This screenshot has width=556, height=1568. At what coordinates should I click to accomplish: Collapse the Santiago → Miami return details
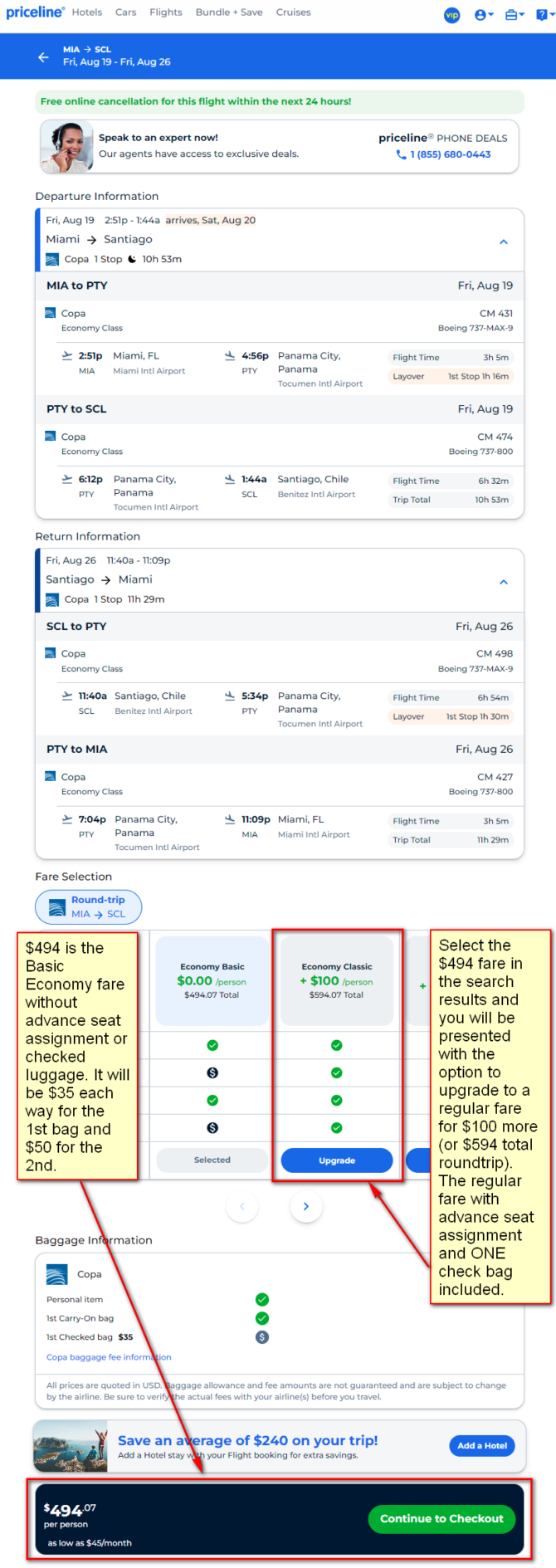click(504, 582)
